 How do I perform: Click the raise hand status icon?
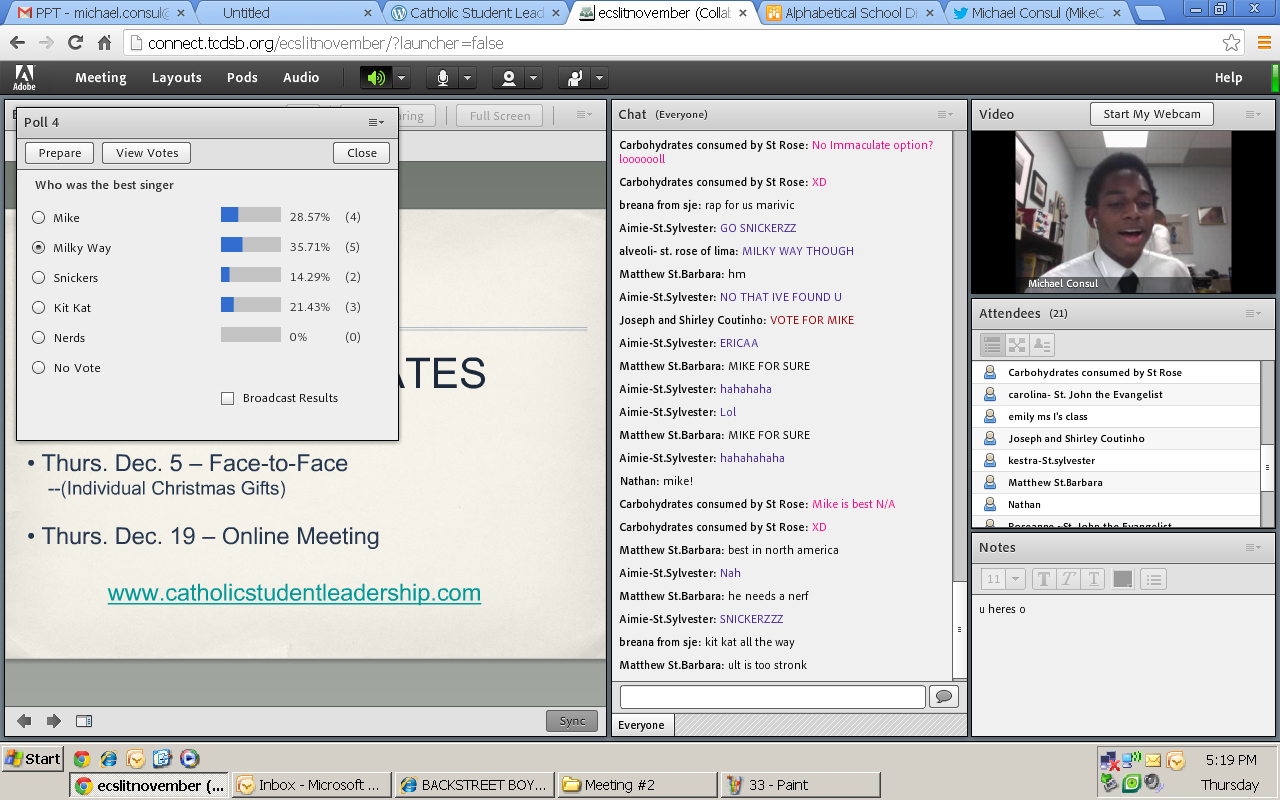click(x=575, y=78)
